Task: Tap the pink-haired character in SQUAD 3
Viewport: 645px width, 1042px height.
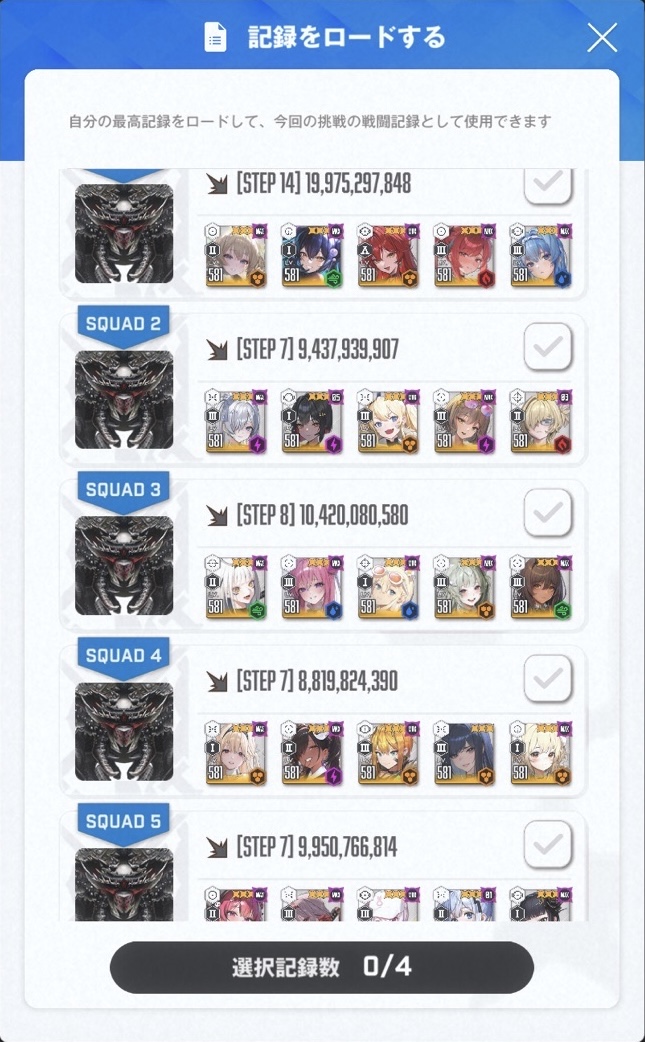Action: [x=312, y=588]
